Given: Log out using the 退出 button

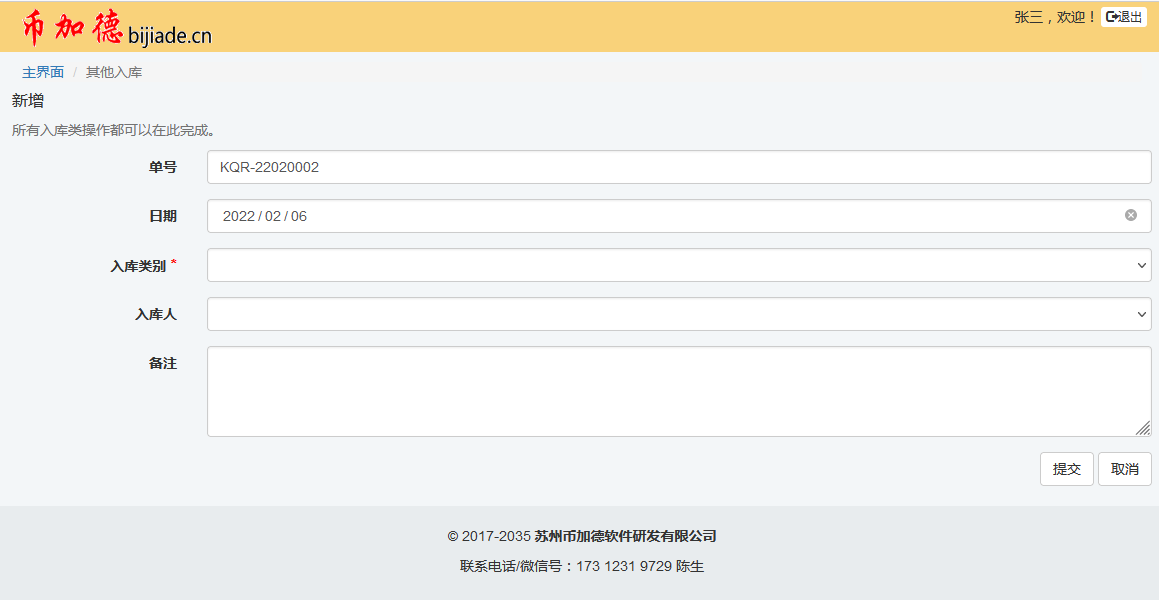Looking at the screenshot, I should tap(1124, 17).
